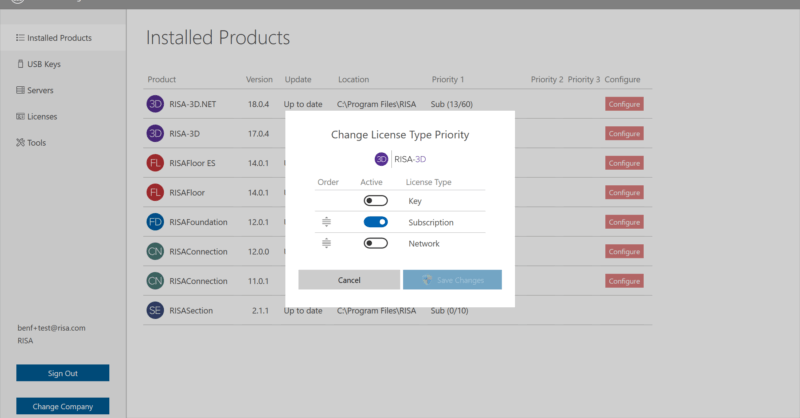
Task: Select Tools in the sidebar
Action: (x=37, y=142)
